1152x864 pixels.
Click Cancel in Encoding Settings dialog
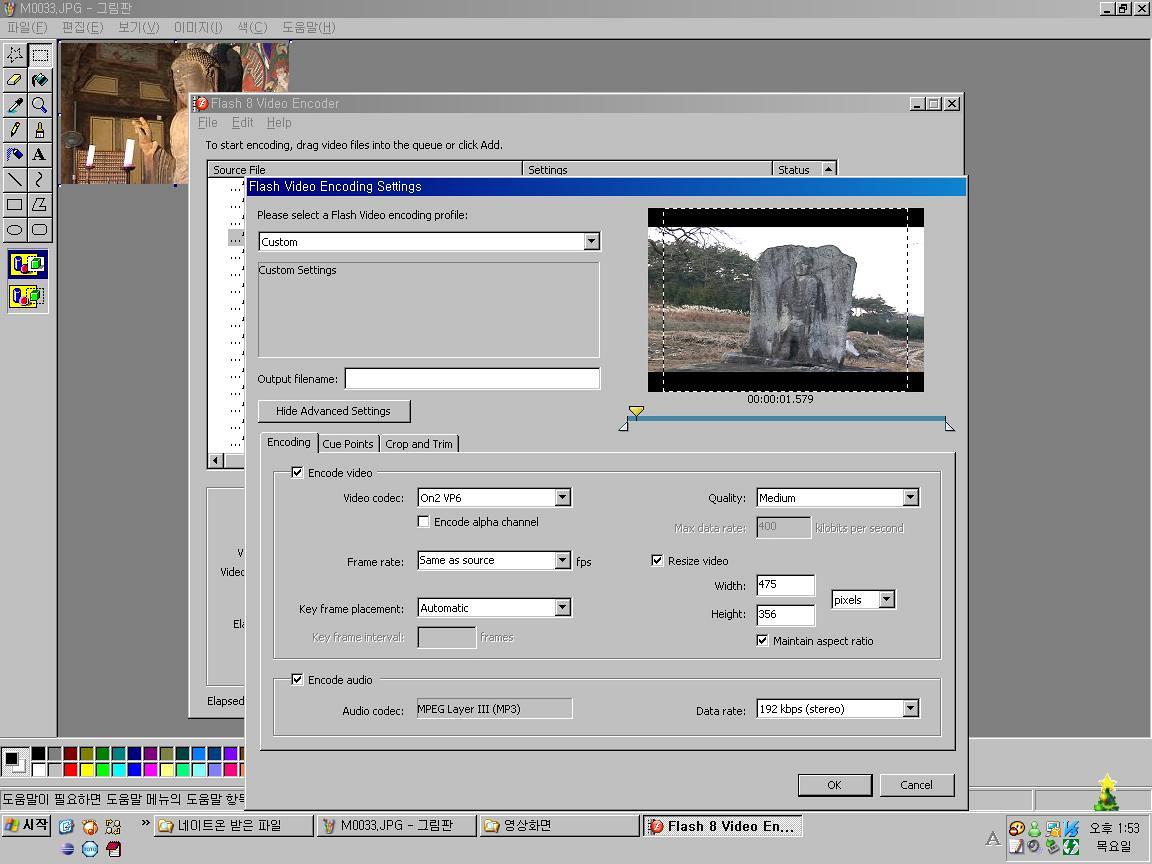point(916,785)
